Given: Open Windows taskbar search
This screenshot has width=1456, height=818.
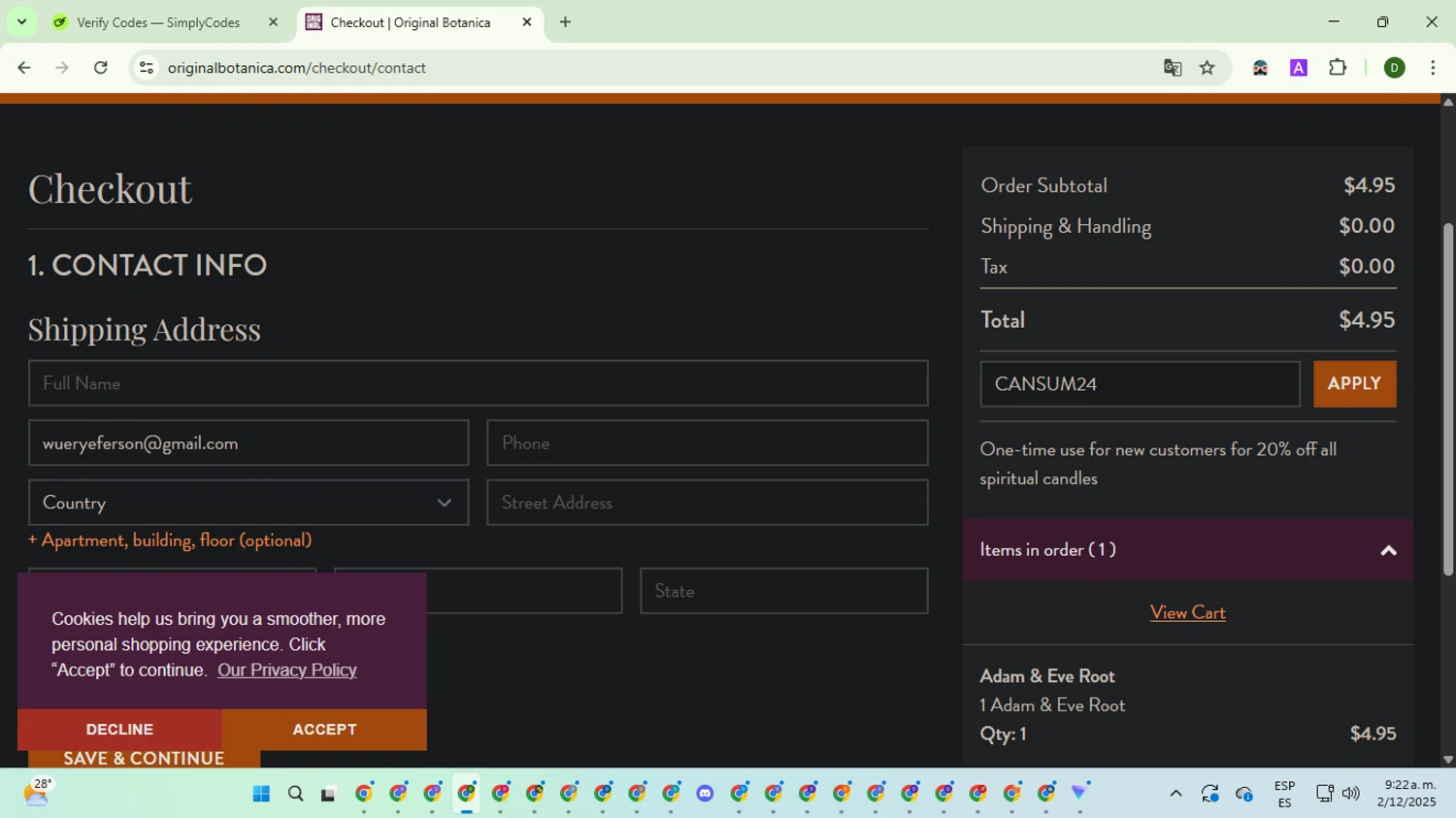Looking at the screenshot, I should click(296, 794).
